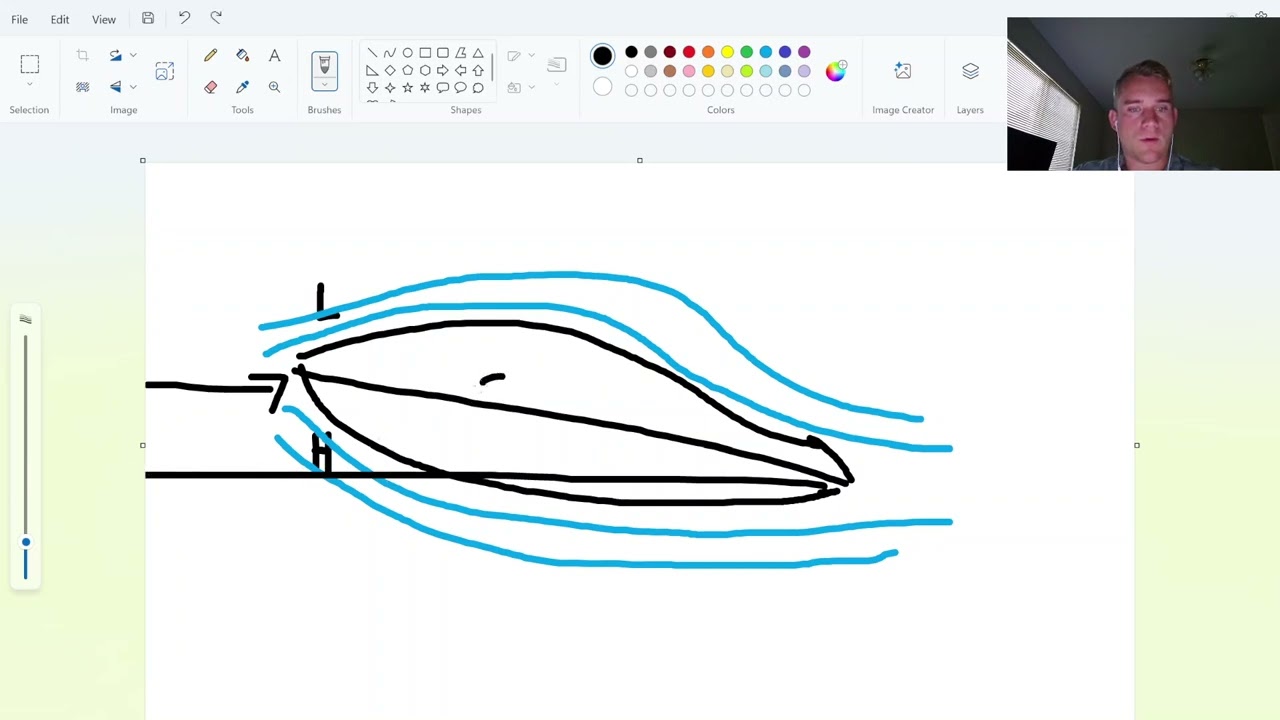1280x720 pixels.
Task: Pick the orange color swatch
Action: [708, 52]
